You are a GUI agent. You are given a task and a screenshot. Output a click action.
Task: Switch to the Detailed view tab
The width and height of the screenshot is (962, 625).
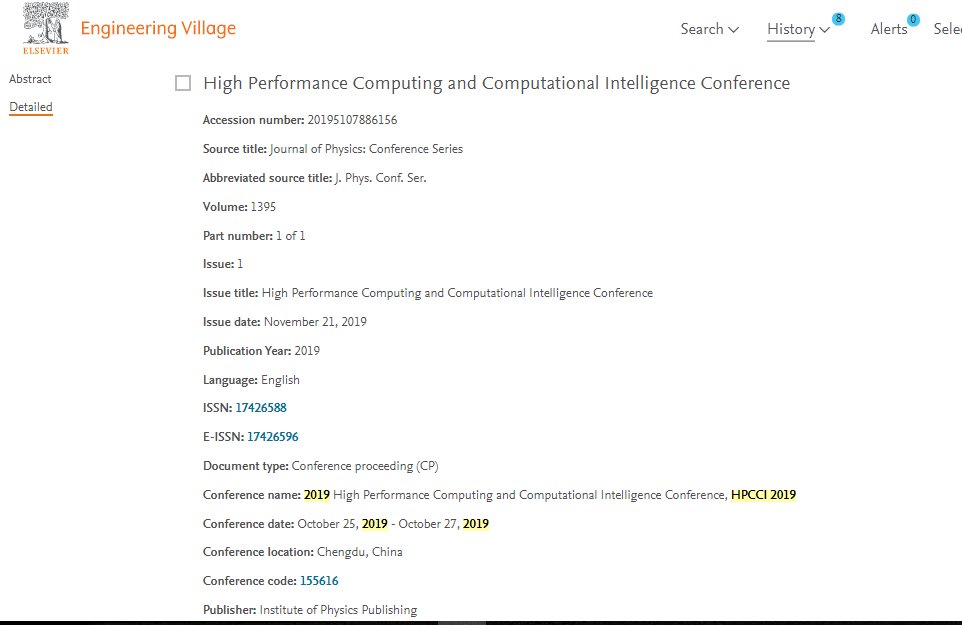click(x=31, y=107)
